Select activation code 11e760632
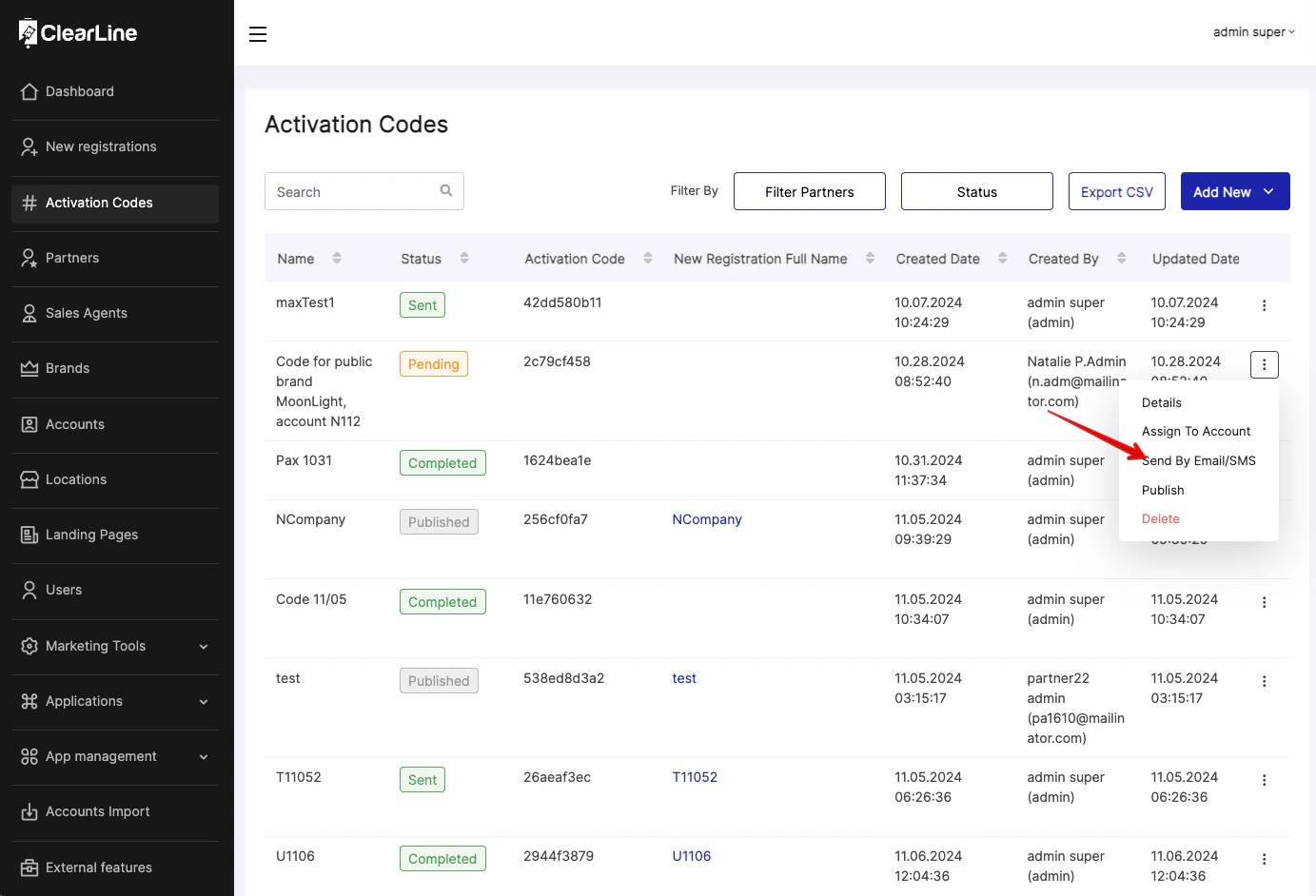This screenshot has height=896, width=1316. coord(558,599)
